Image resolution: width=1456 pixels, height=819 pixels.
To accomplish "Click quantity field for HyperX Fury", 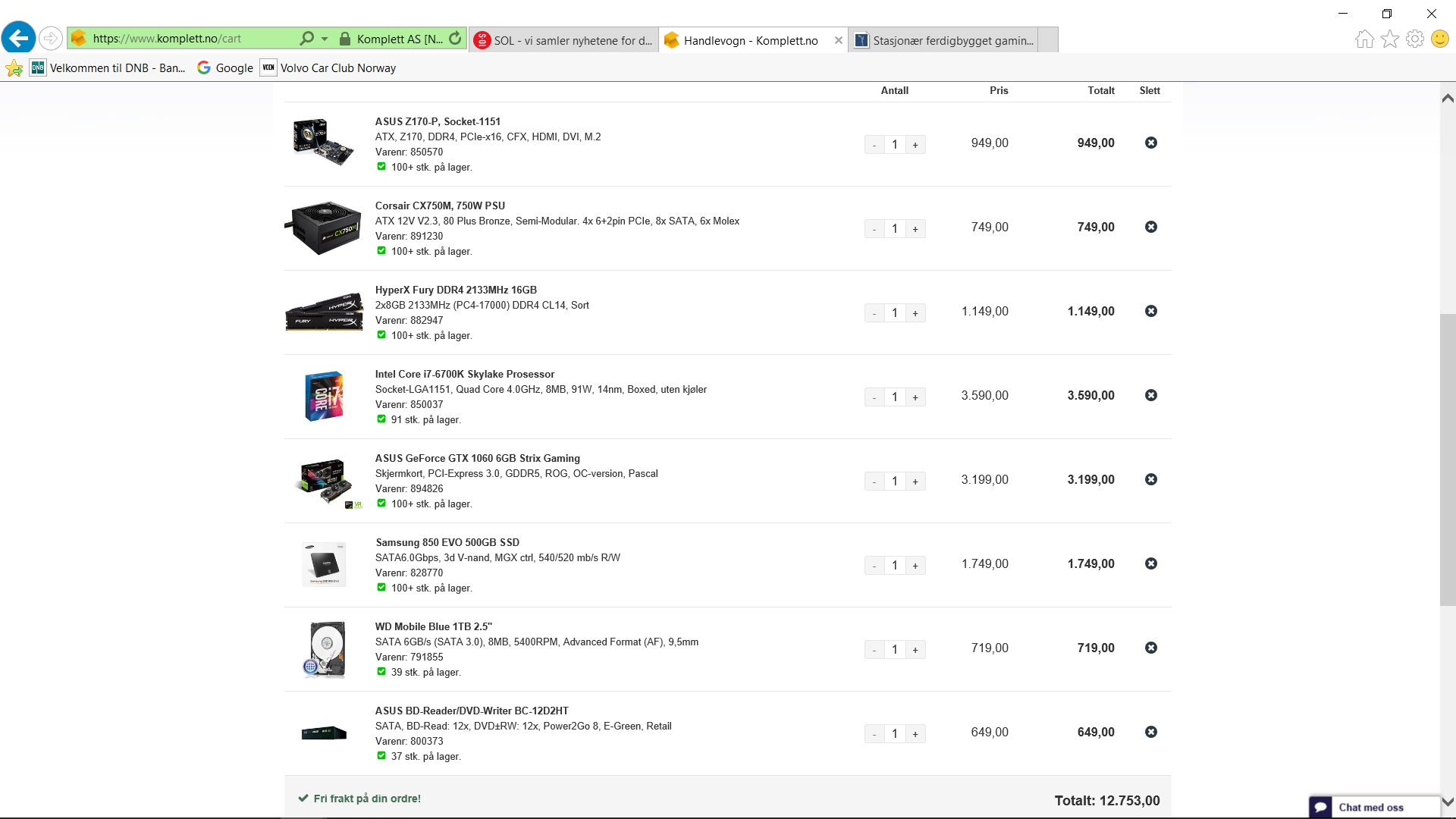I will (895, 313).
